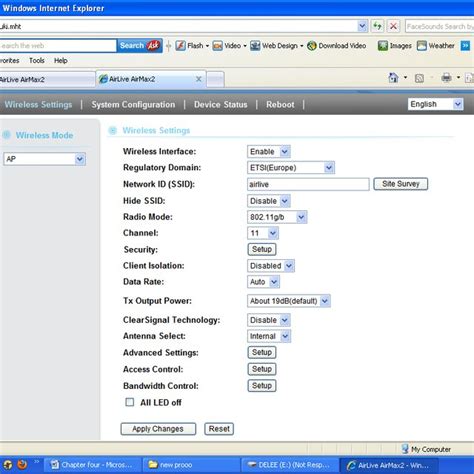Click the Reboot navigation item
This screenshot has height=474, width=474.
(x=280, y=105)
